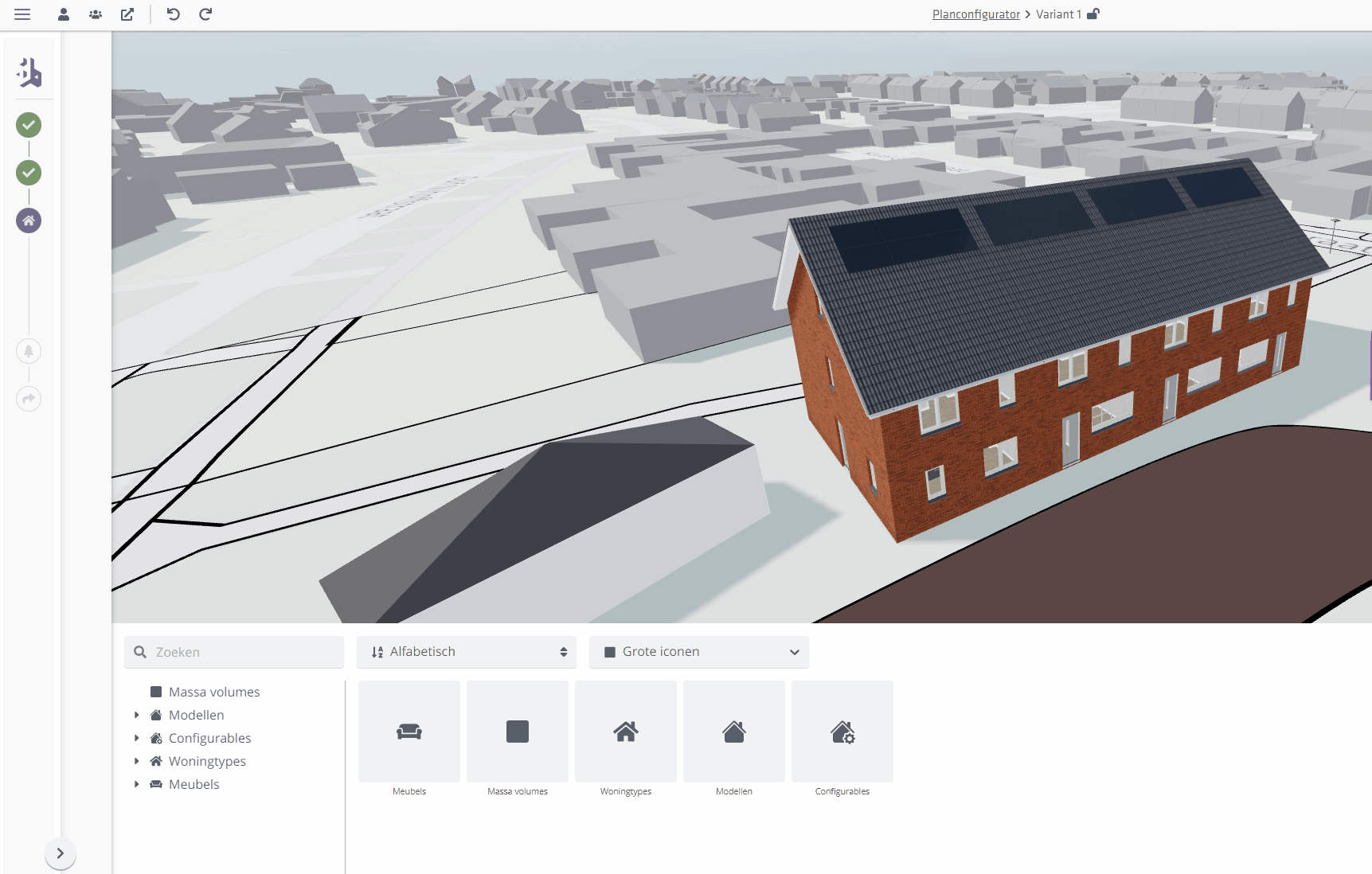
Task: Open the hamburger menu
Action: click(22, 14)
